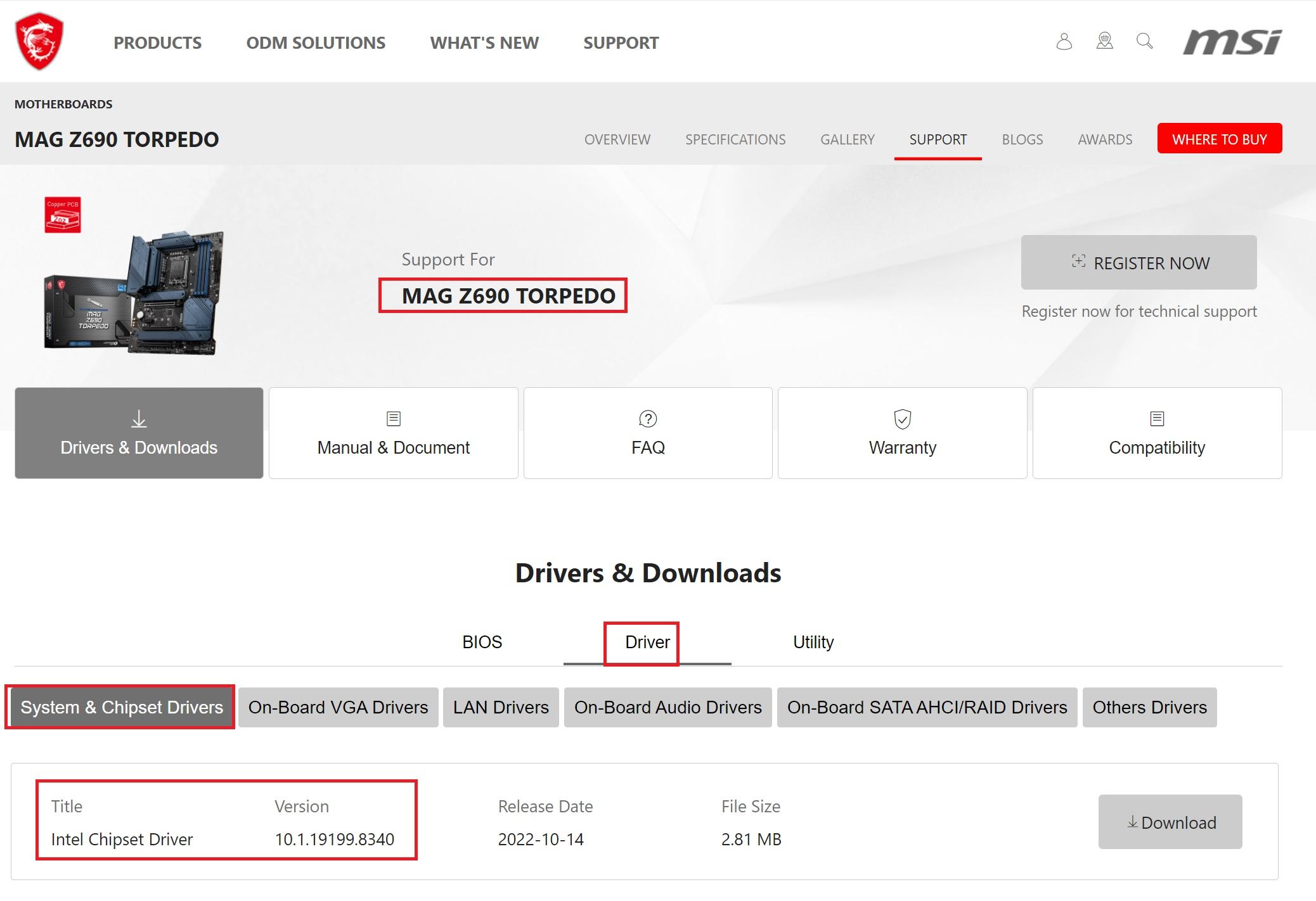Click the MOTHERBOARDS breadcrumb link

pos(63,104)
